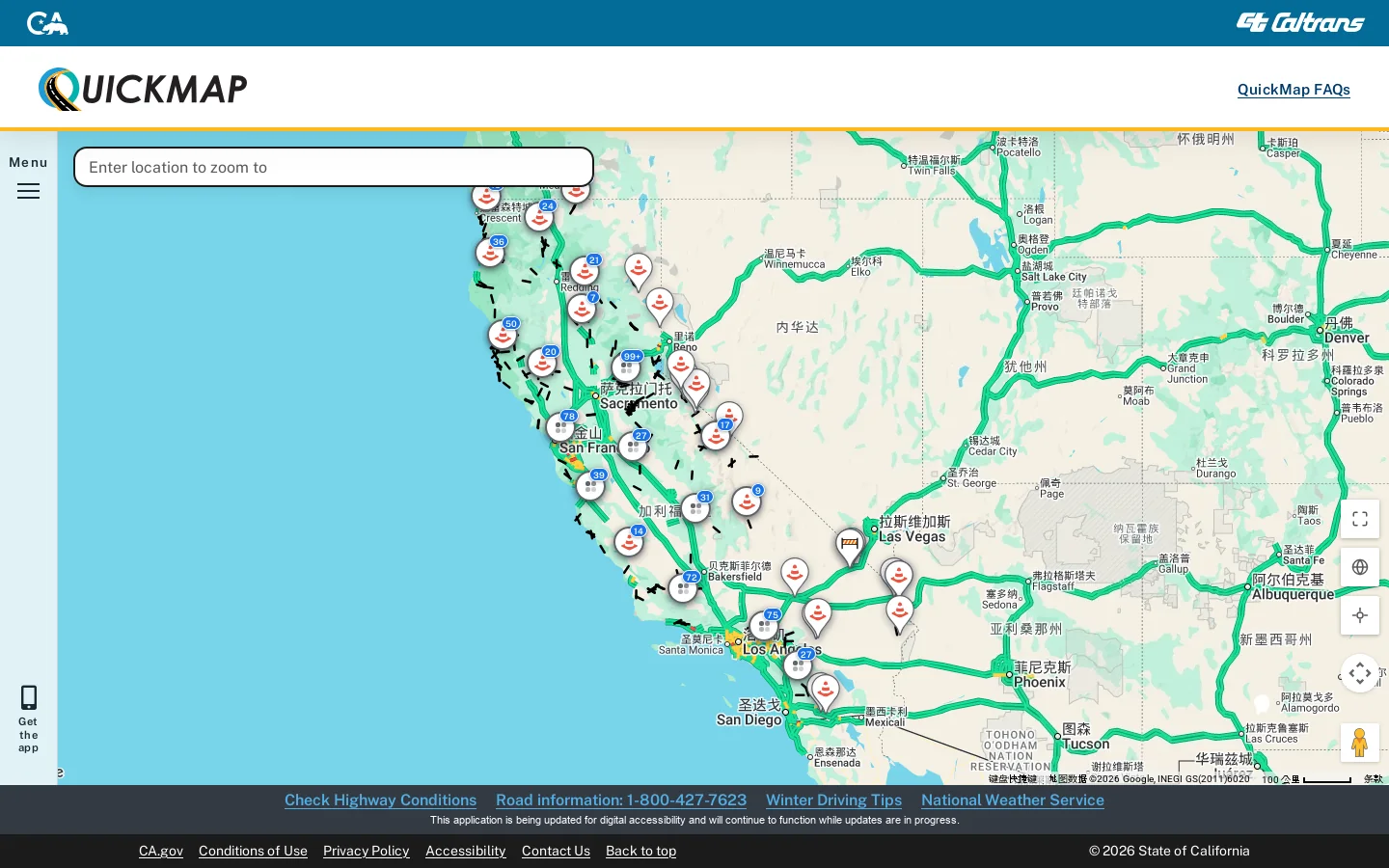
Task: Click the Back to top link
Action: [640, 851]
